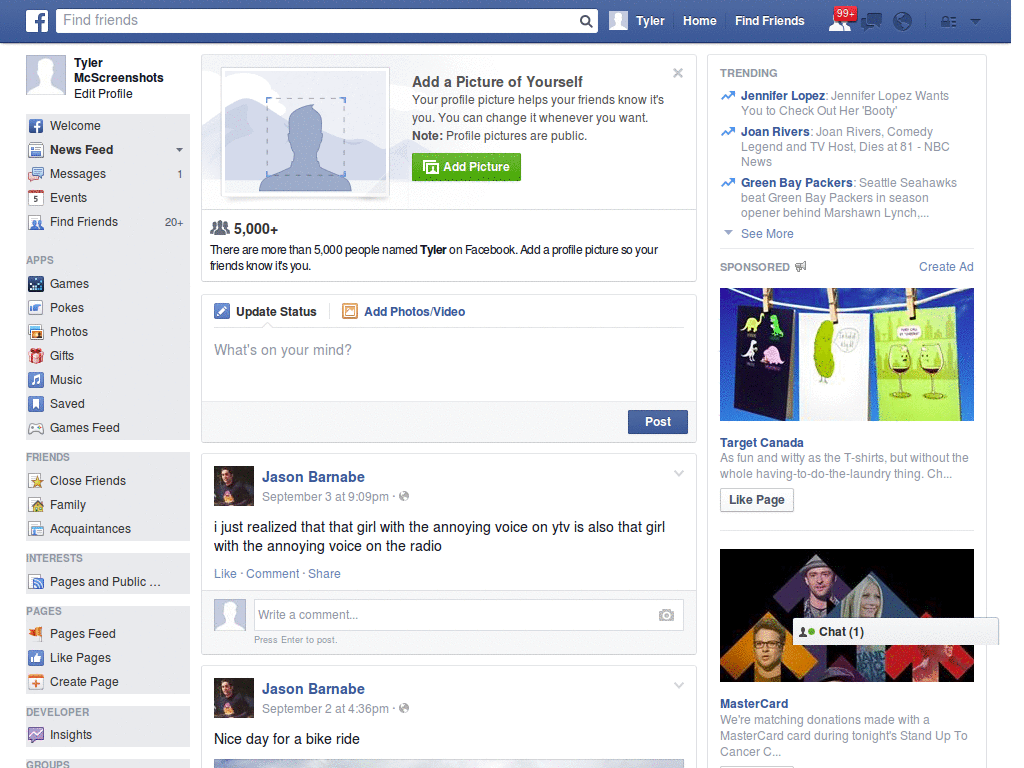Click the Pokes icon
This screenshot has width=1024, height=768.
36,308
